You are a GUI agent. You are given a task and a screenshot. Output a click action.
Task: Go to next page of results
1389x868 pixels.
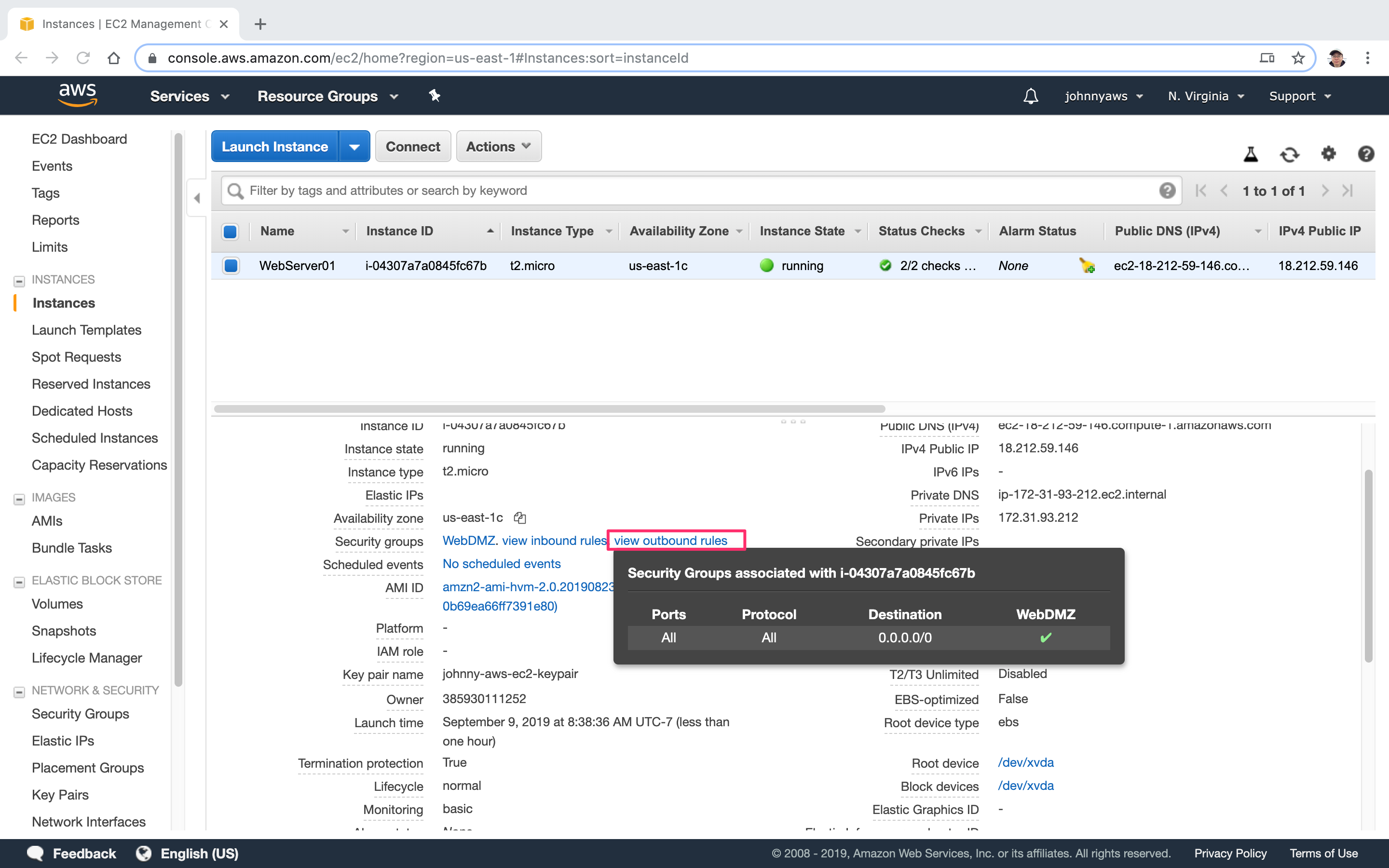tap(1325, 190)
